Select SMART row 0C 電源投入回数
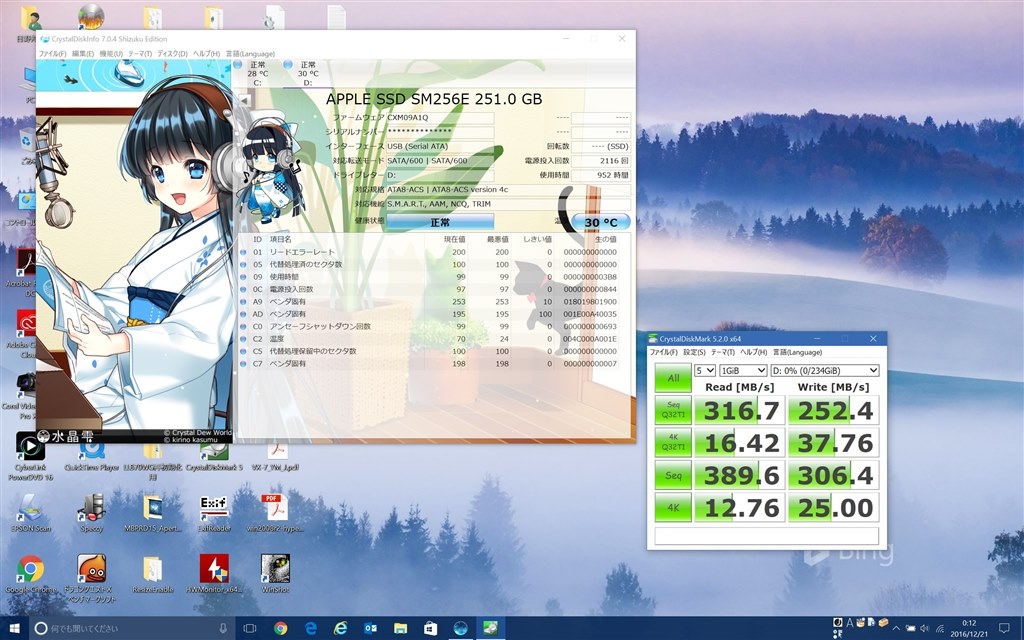The image size is (1024, 640). coord(428,289)
